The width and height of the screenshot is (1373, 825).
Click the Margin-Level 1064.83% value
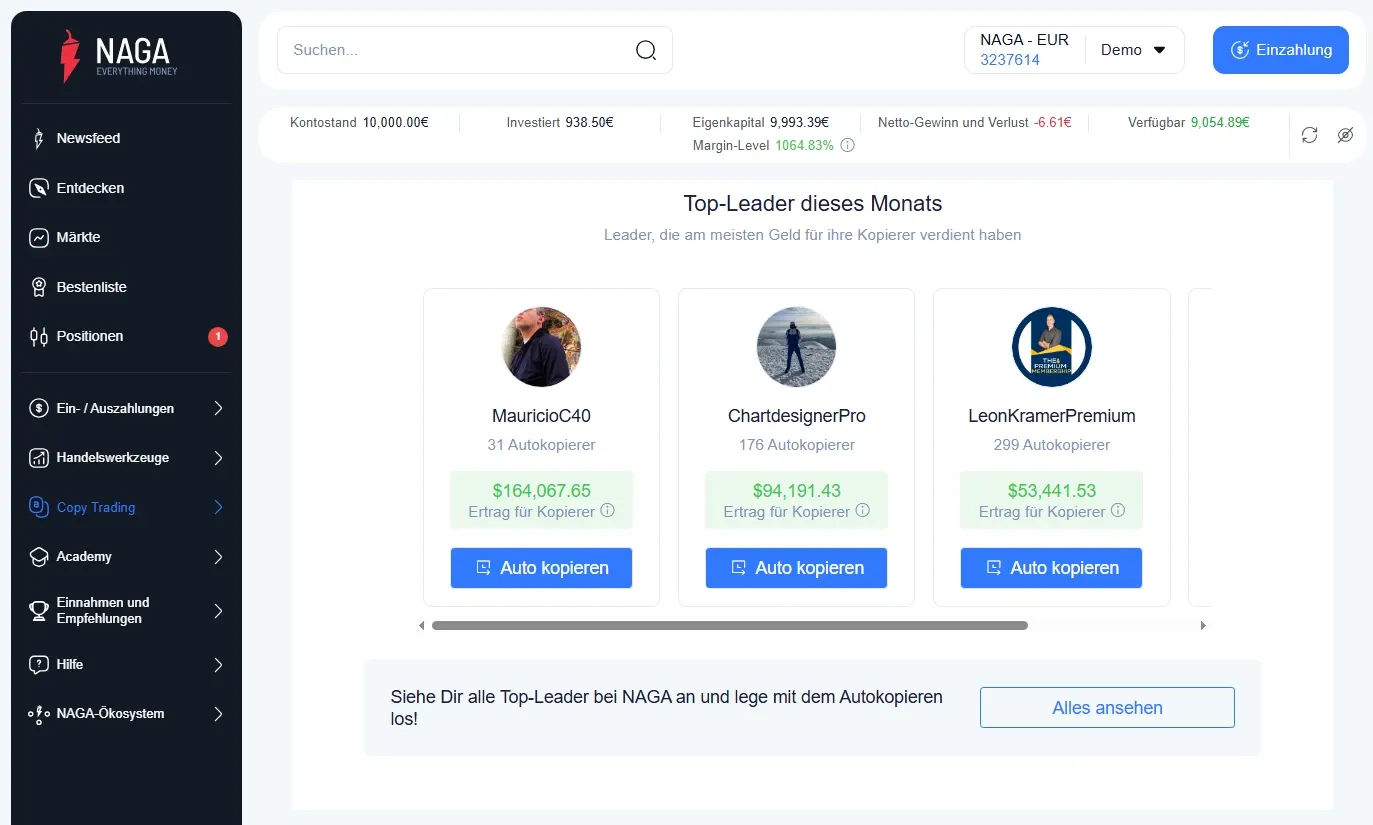point(804,145)
